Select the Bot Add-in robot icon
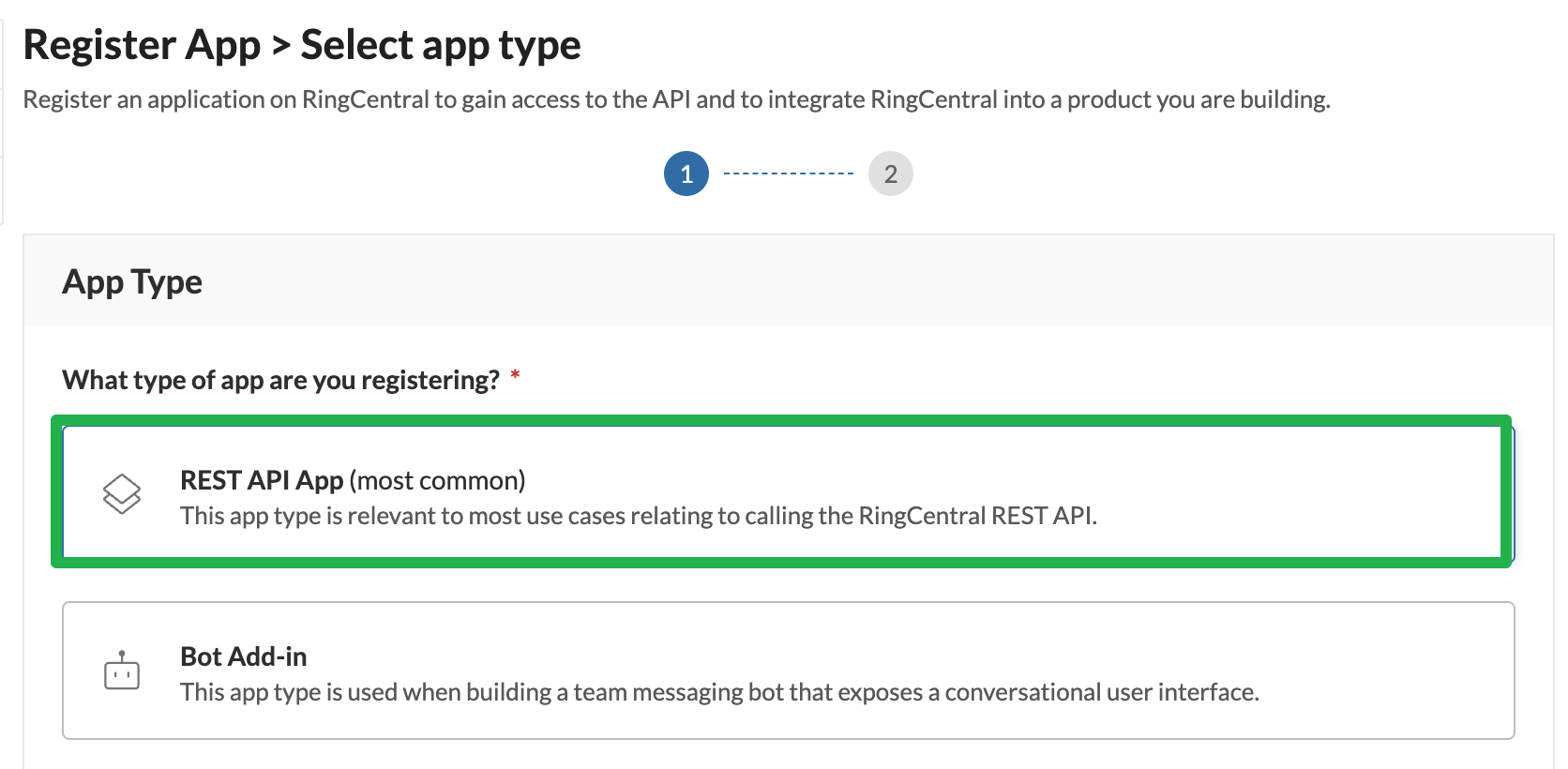Image resolution: width=1568 pixels, height=769 pixels. tap(122, 671)
